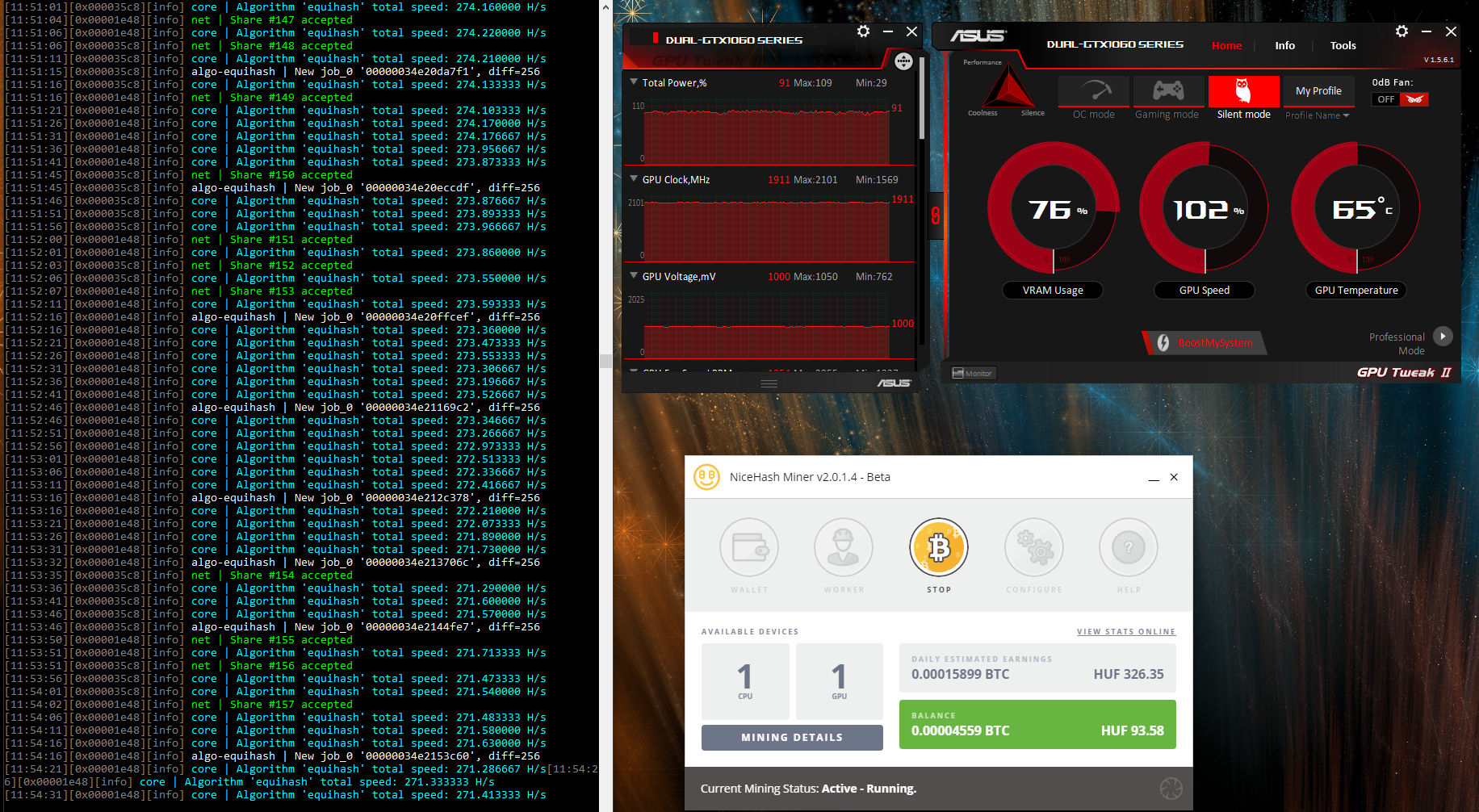Switch to the Info tab
The height and width of the screenshot is (812, 1479).
tap(1284, 46)
